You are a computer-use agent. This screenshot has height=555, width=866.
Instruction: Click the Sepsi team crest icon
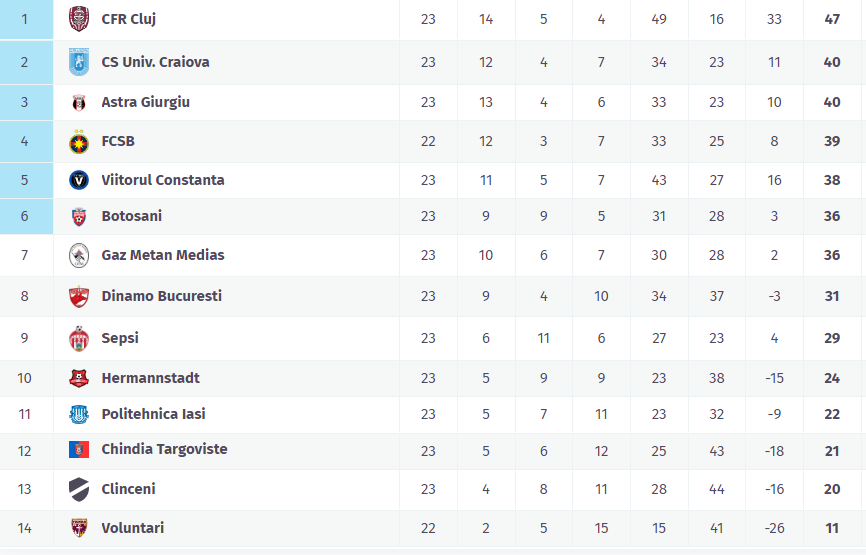78,338
